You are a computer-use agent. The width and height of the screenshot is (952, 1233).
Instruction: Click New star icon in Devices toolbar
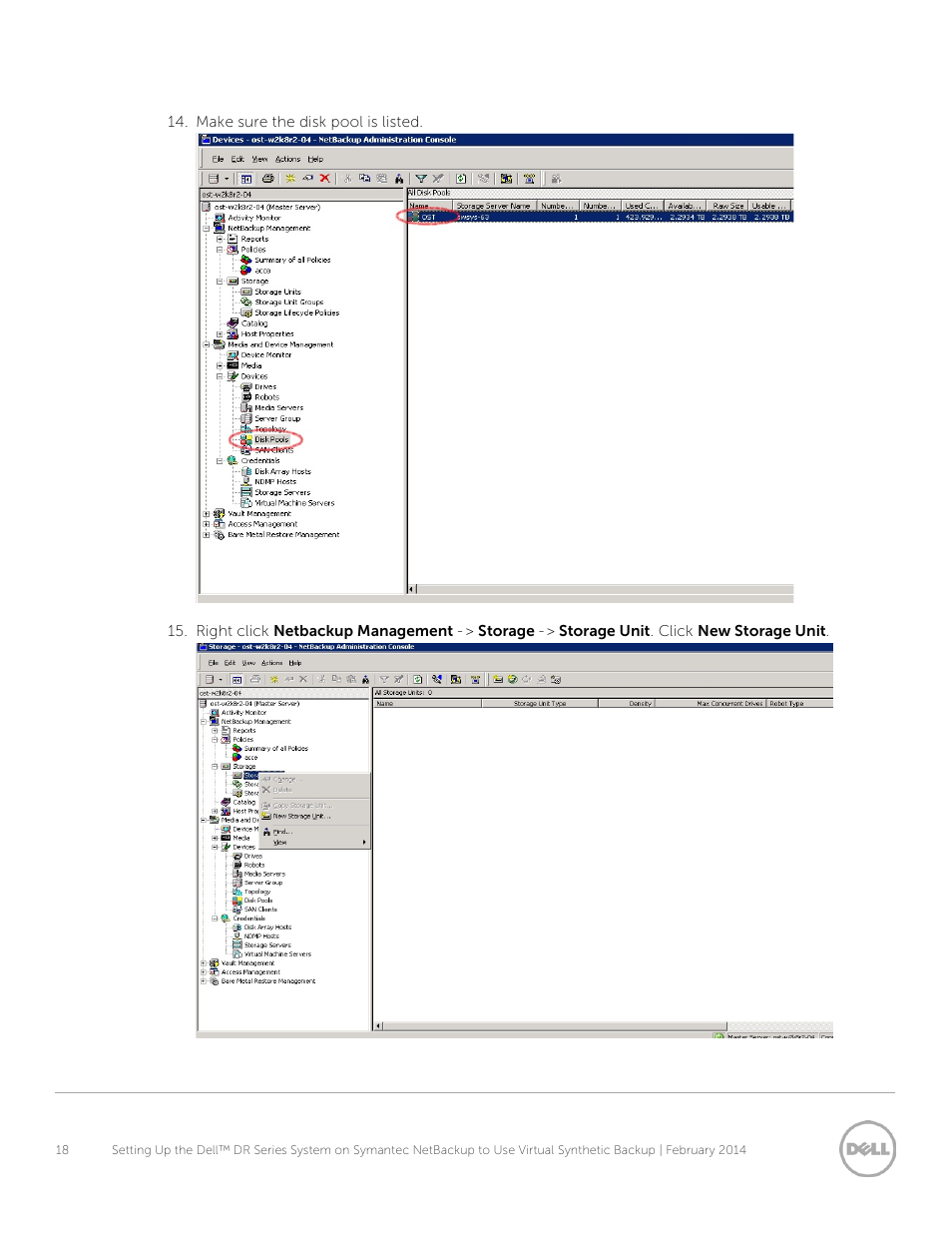(x=290, y=179)
